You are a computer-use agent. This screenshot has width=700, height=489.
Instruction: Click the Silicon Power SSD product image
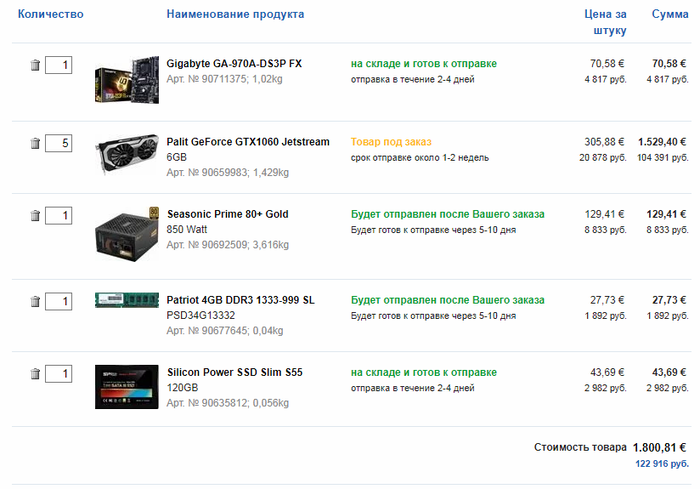point(127,387)
